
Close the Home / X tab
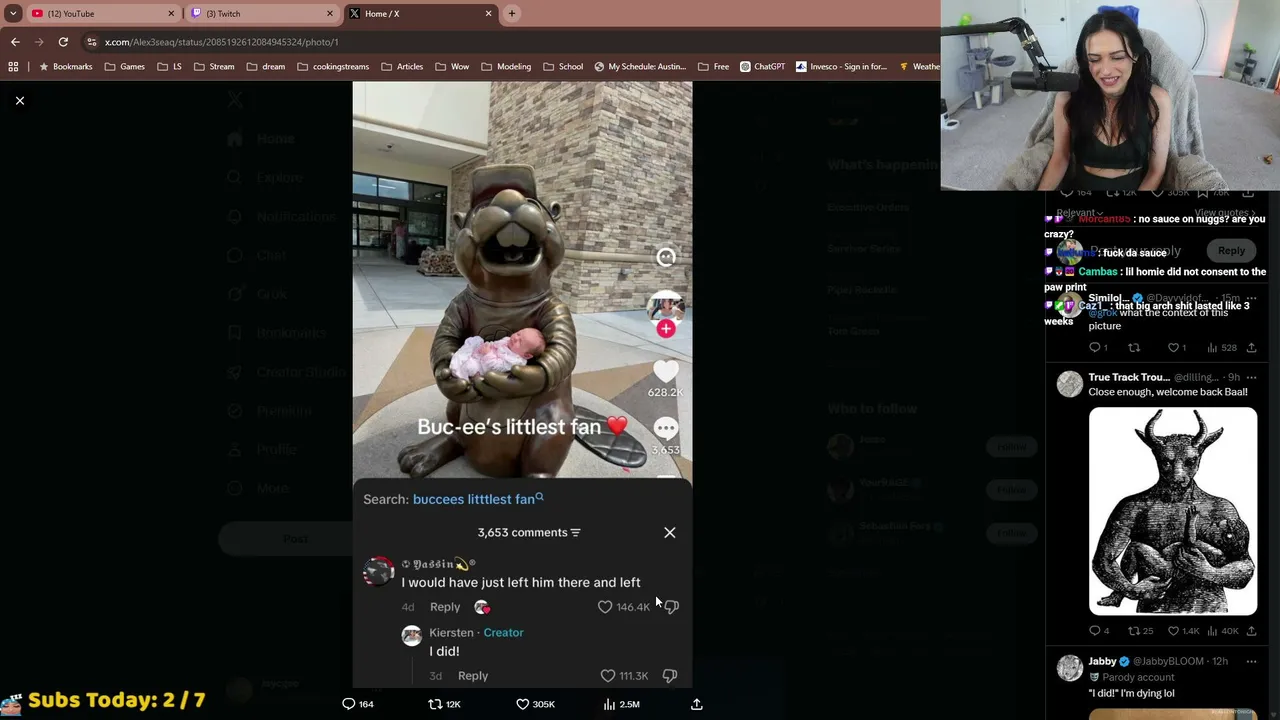pyautogui.click(x=489, y=13)
